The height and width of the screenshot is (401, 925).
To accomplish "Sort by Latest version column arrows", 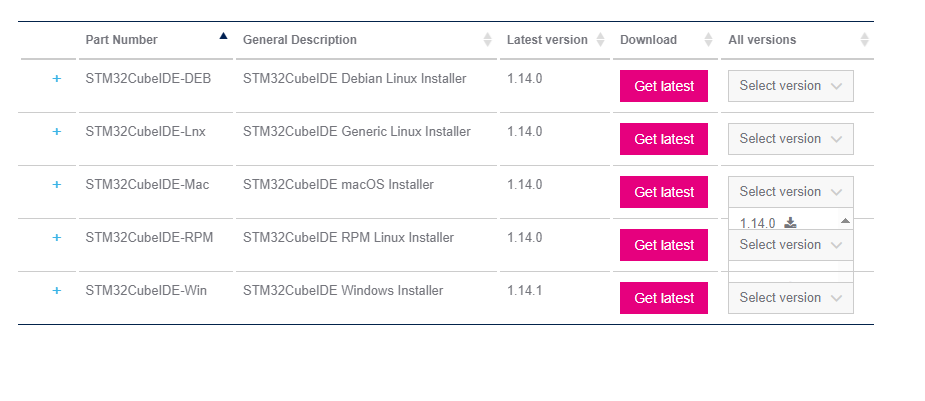I will [x=600, y=40].
